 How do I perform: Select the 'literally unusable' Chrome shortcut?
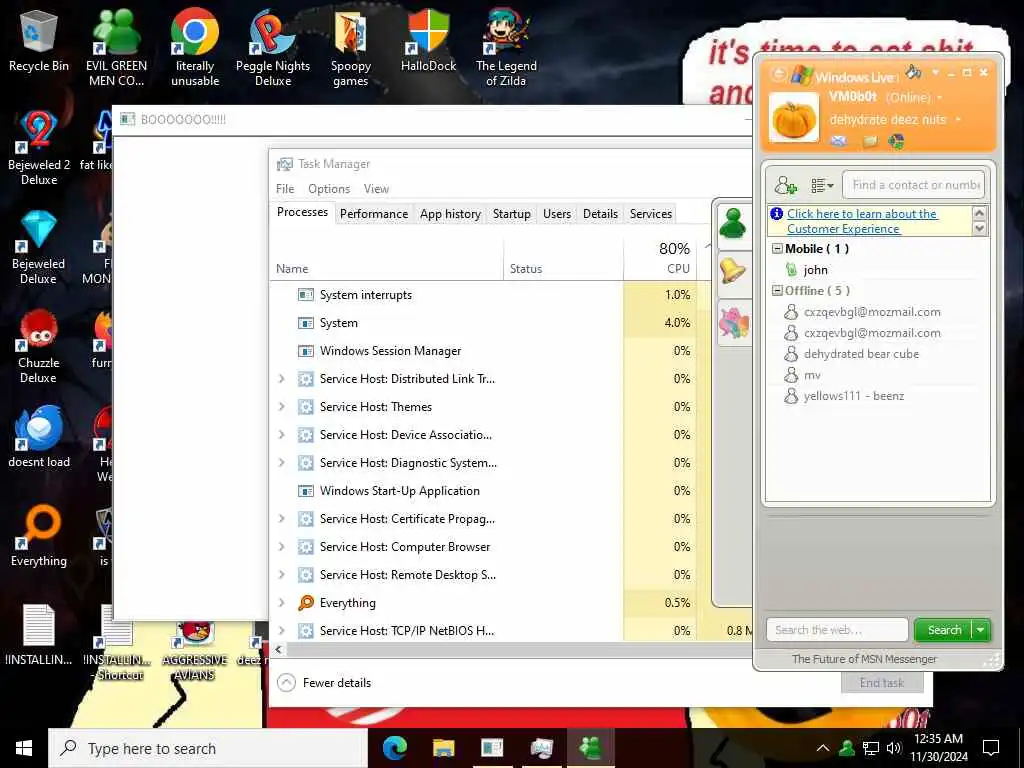coord(195,48)
